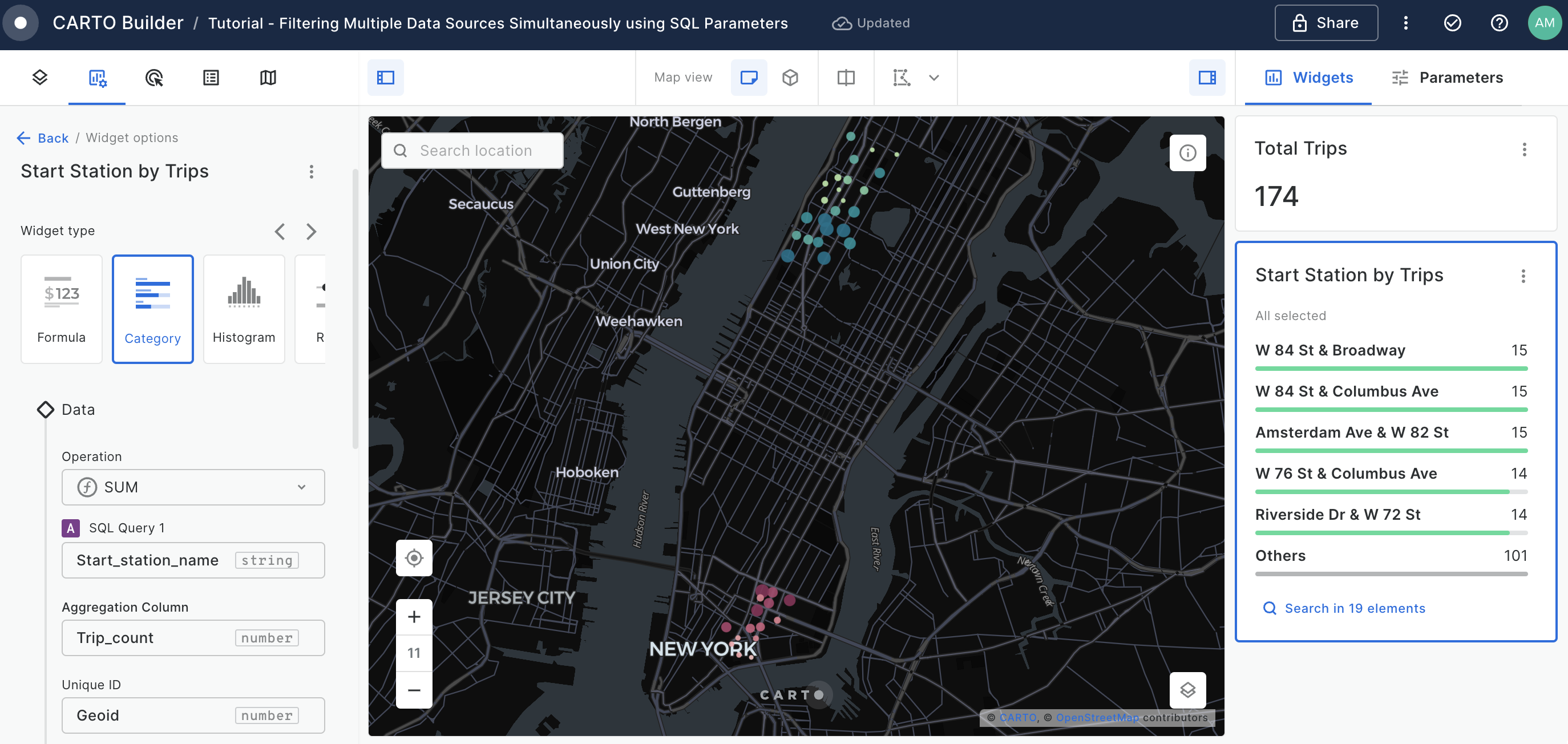Image resolution: width=1568 pixels, height=744 pixels.
Task: Open the AM user avatar menu
Action: [1544, 22]
